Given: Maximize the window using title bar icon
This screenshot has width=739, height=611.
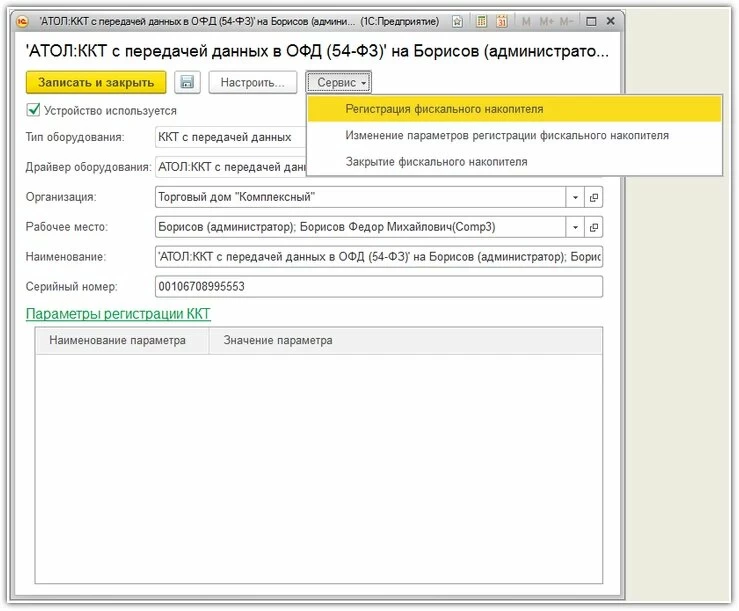Looking at the screenshot, I should (x=589, y=21).
